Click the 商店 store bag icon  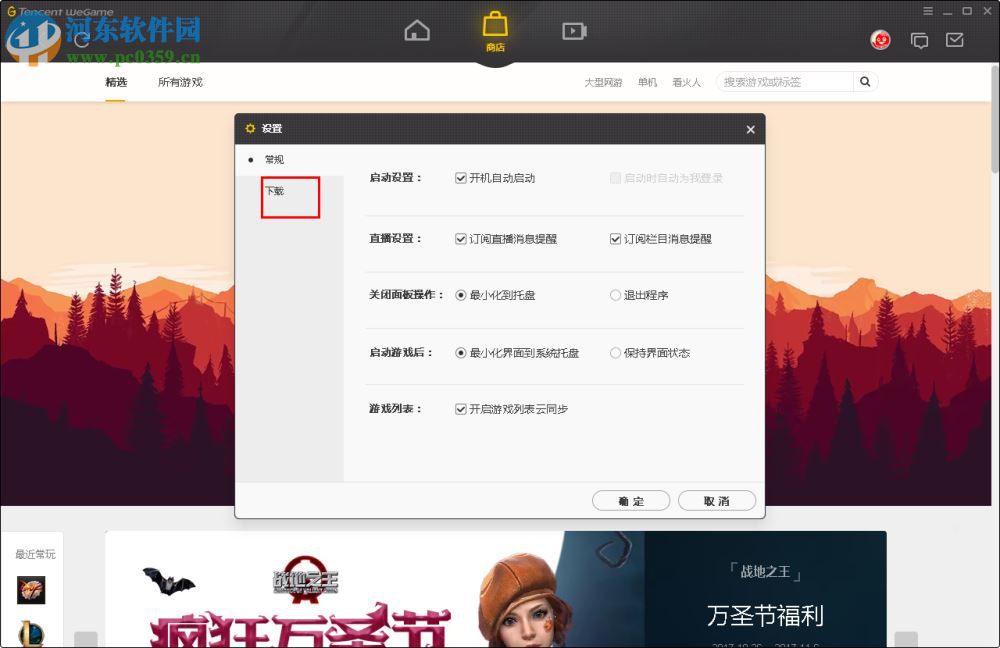494,28
